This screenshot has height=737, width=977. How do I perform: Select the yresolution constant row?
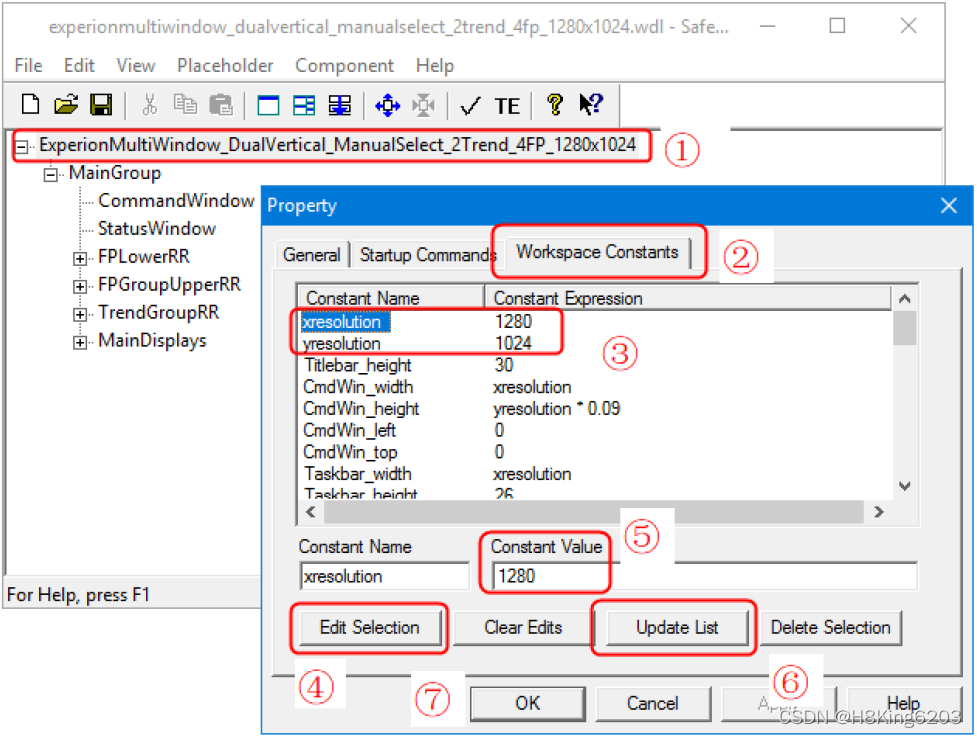pyautogui.click(x=595, y=343)
